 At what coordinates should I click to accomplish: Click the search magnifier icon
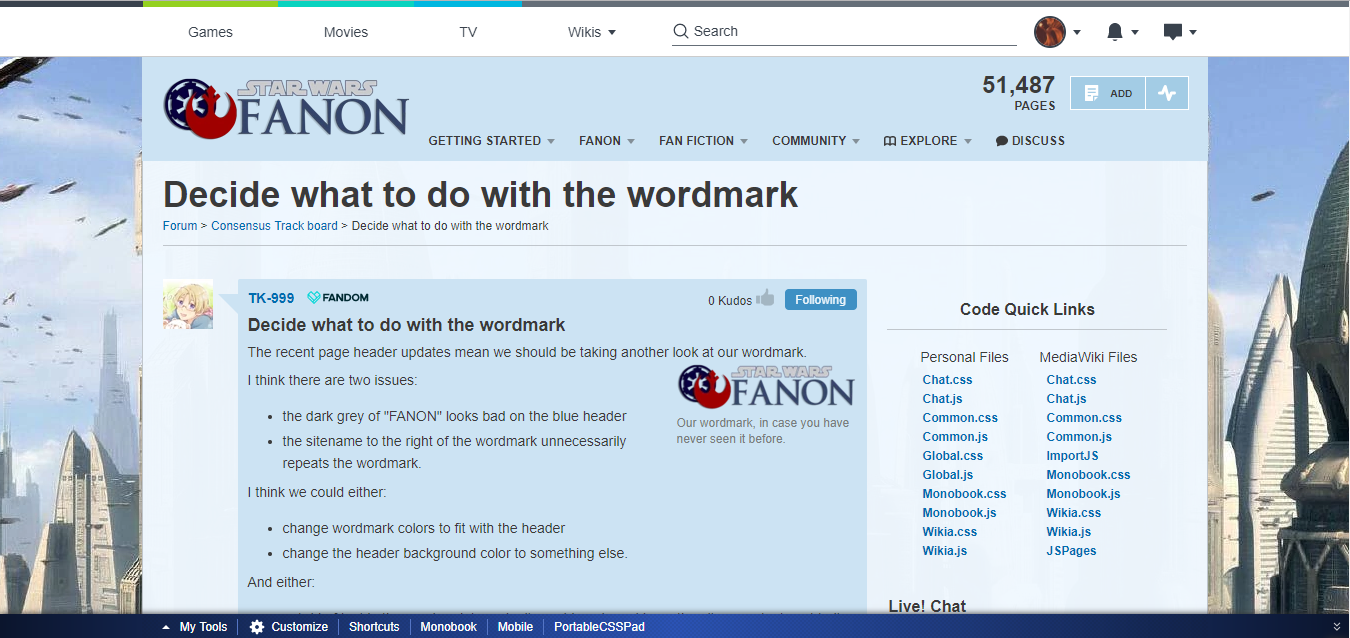[x=681, y=31]
